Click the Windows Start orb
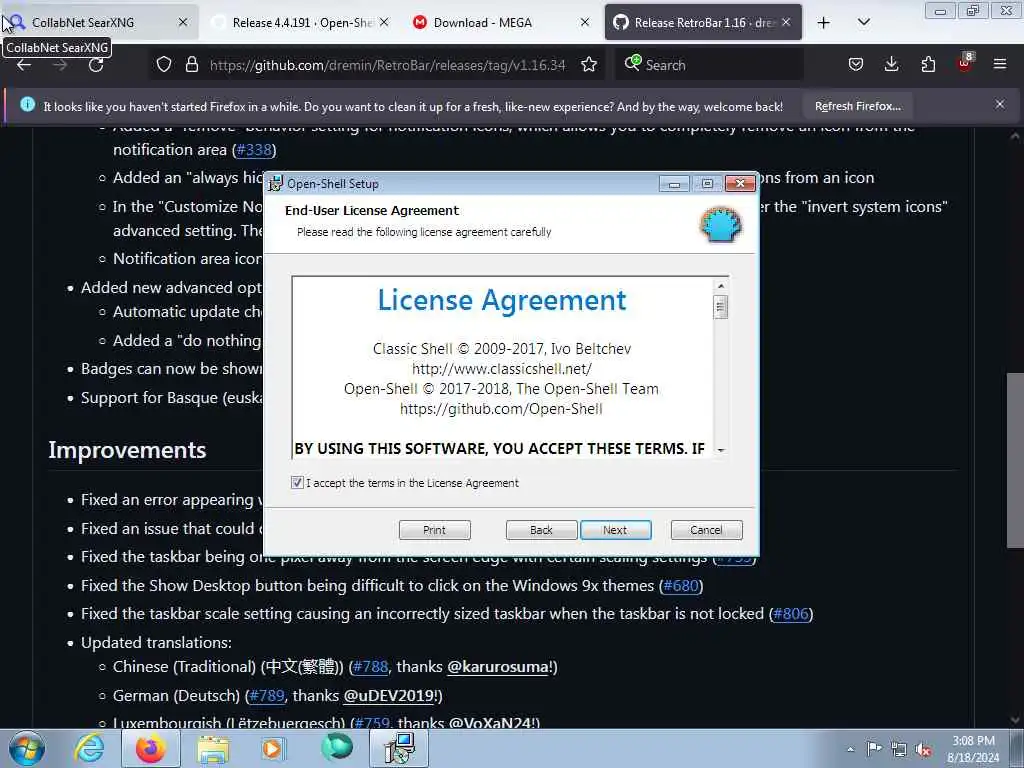This screenshot has height=768, width=1024. point(27,748)
